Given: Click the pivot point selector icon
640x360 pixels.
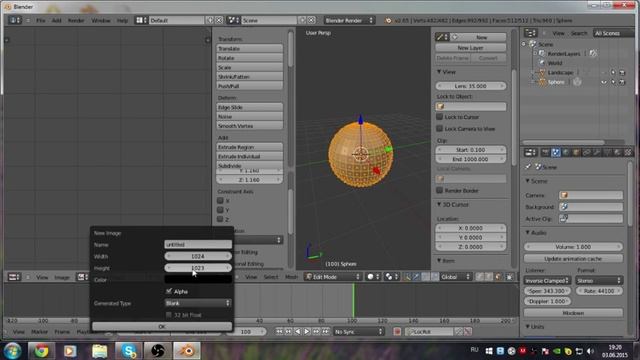Looking at the screenshot, I should (391, 277).
